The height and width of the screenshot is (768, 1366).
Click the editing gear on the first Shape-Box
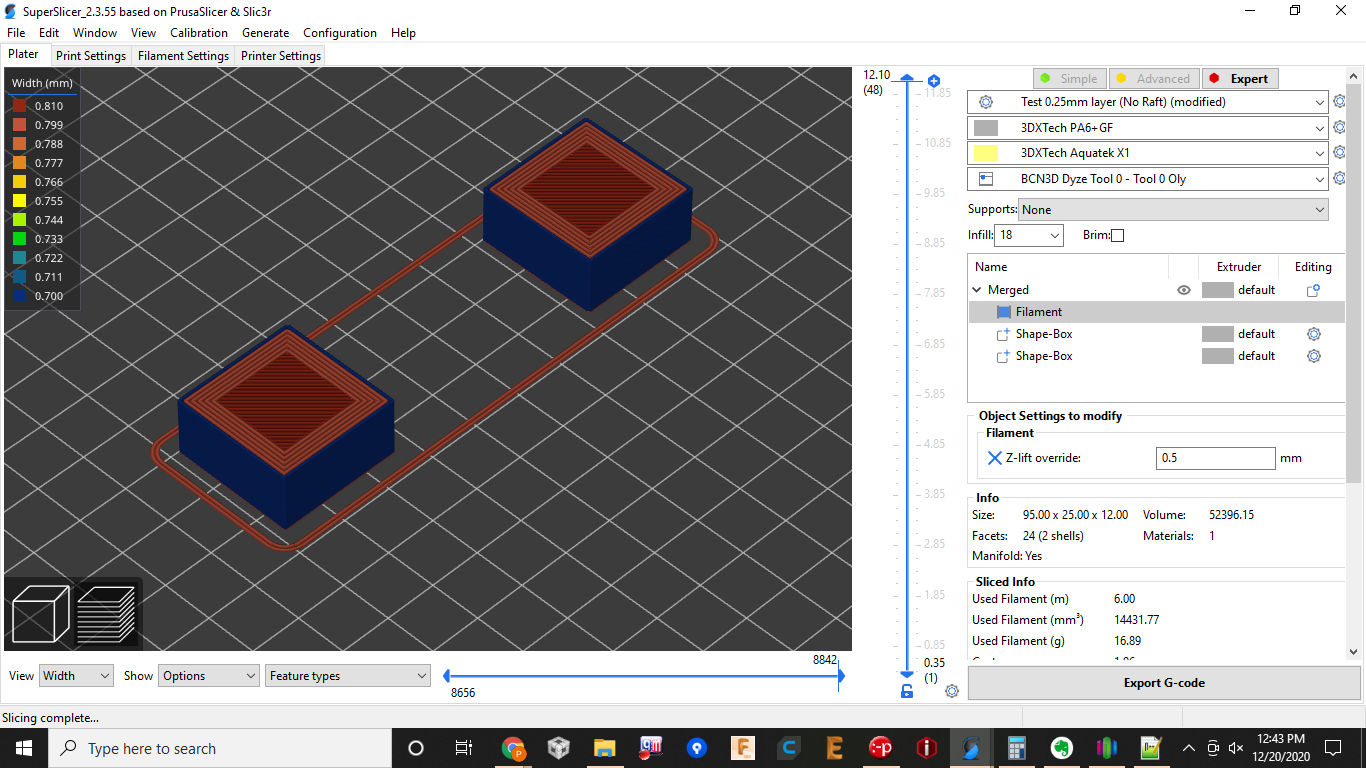pos(1313,333)
